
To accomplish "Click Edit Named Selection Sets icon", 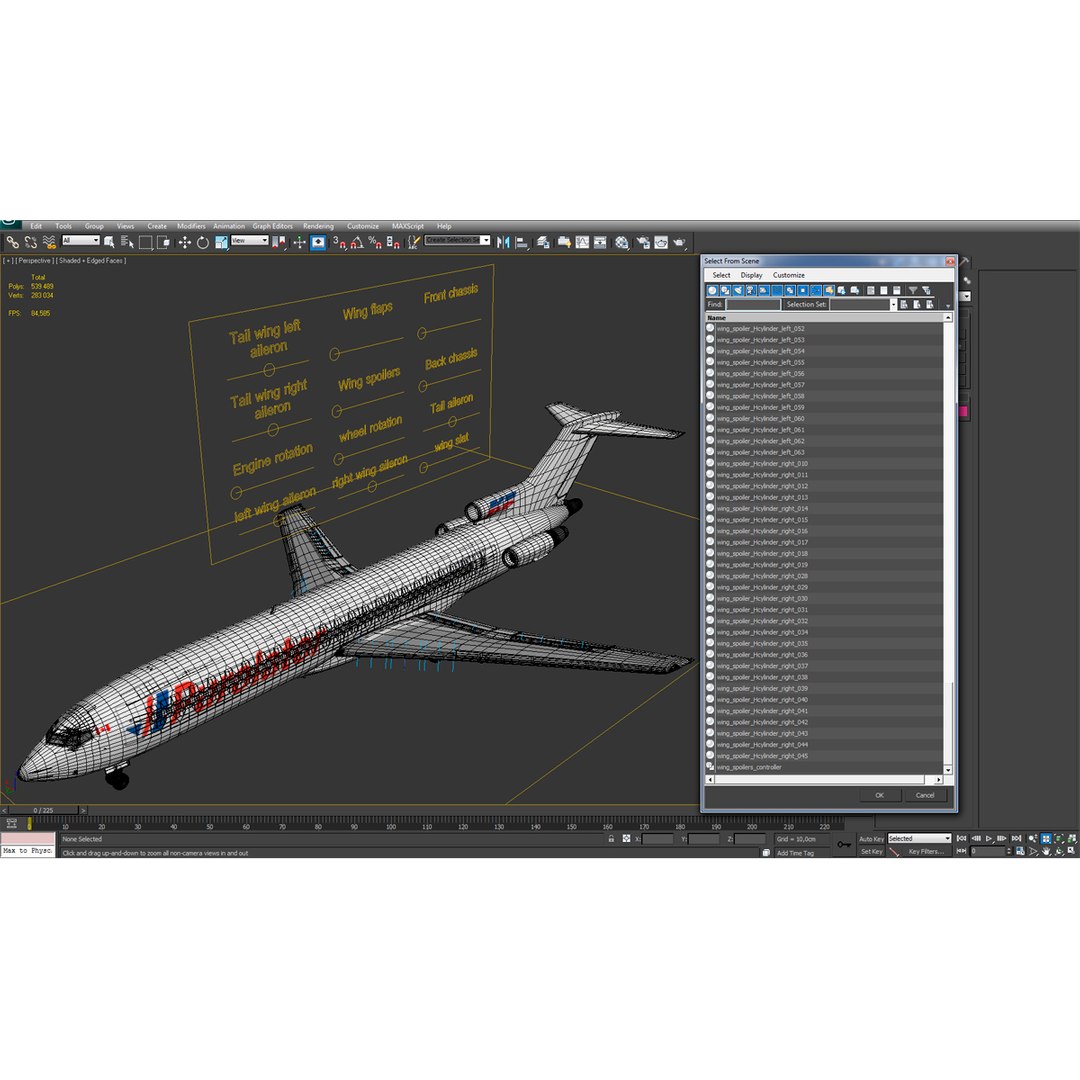I will 413,242.
